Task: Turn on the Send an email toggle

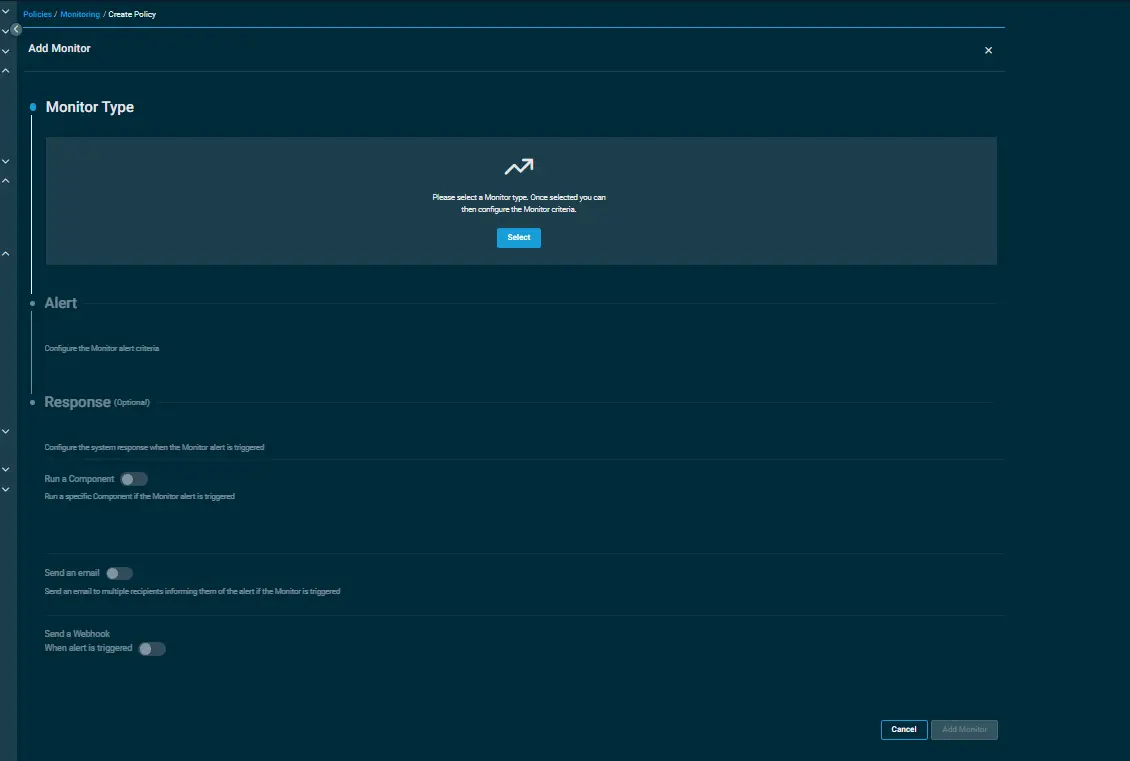Action: (119, 573)
